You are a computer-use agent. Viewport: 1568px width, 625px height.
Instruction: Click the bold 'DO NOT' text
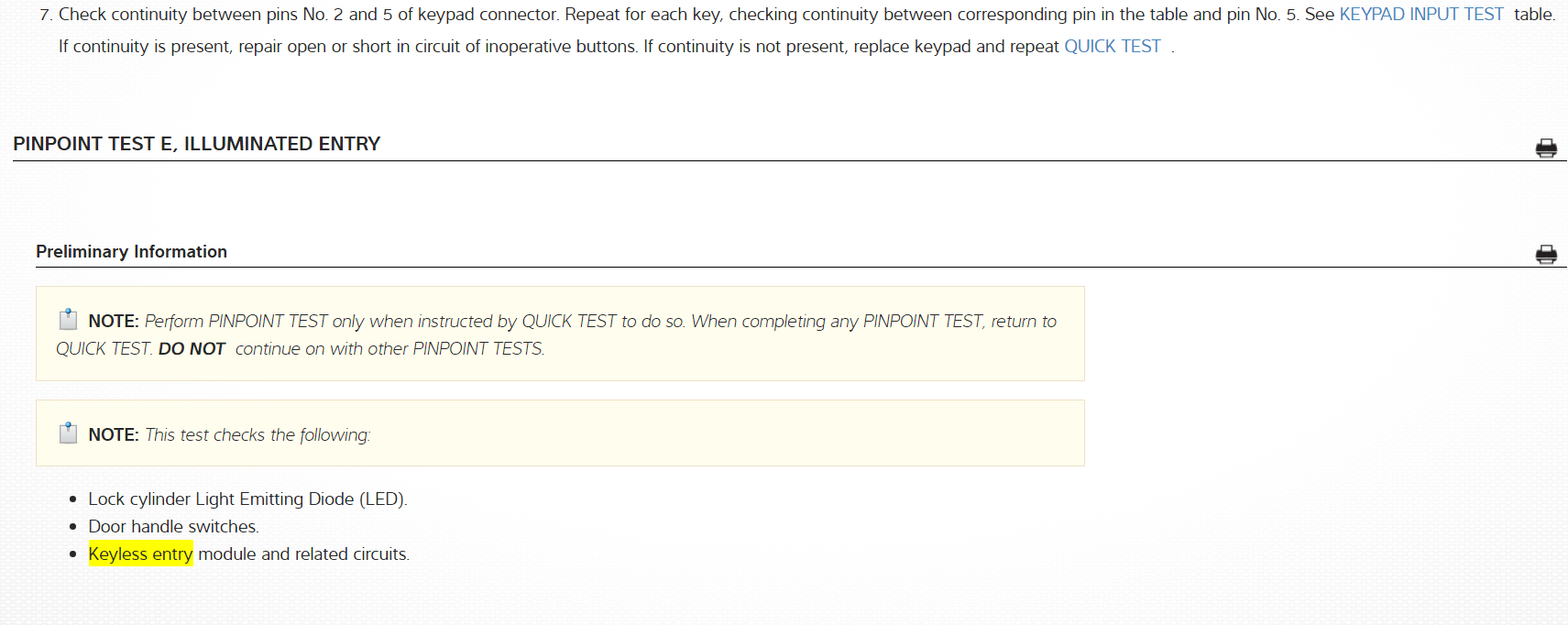click(x=192, y=349)
